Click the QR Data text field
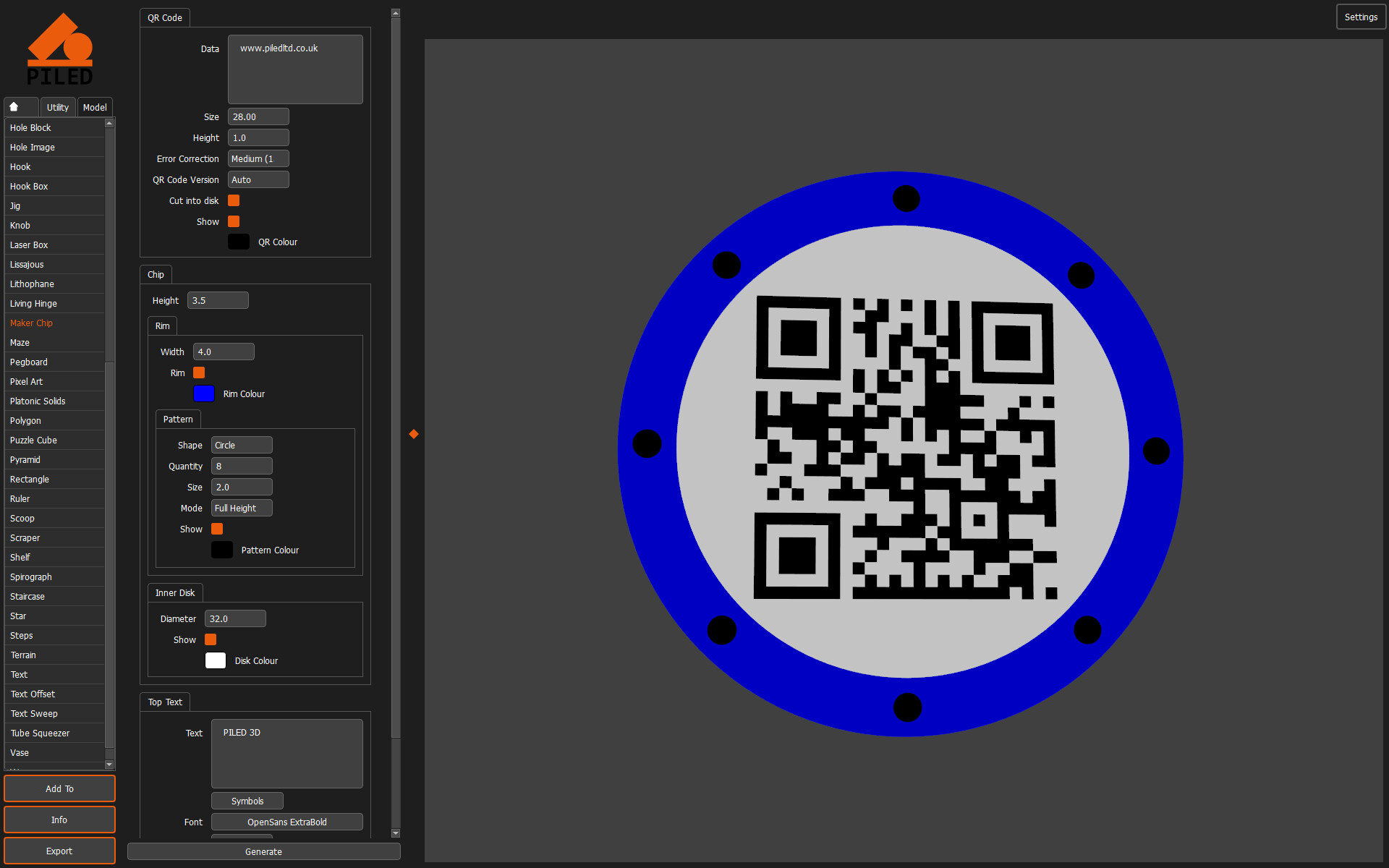Viewport: 1389px width, 868px height. (x=295, y=69)
